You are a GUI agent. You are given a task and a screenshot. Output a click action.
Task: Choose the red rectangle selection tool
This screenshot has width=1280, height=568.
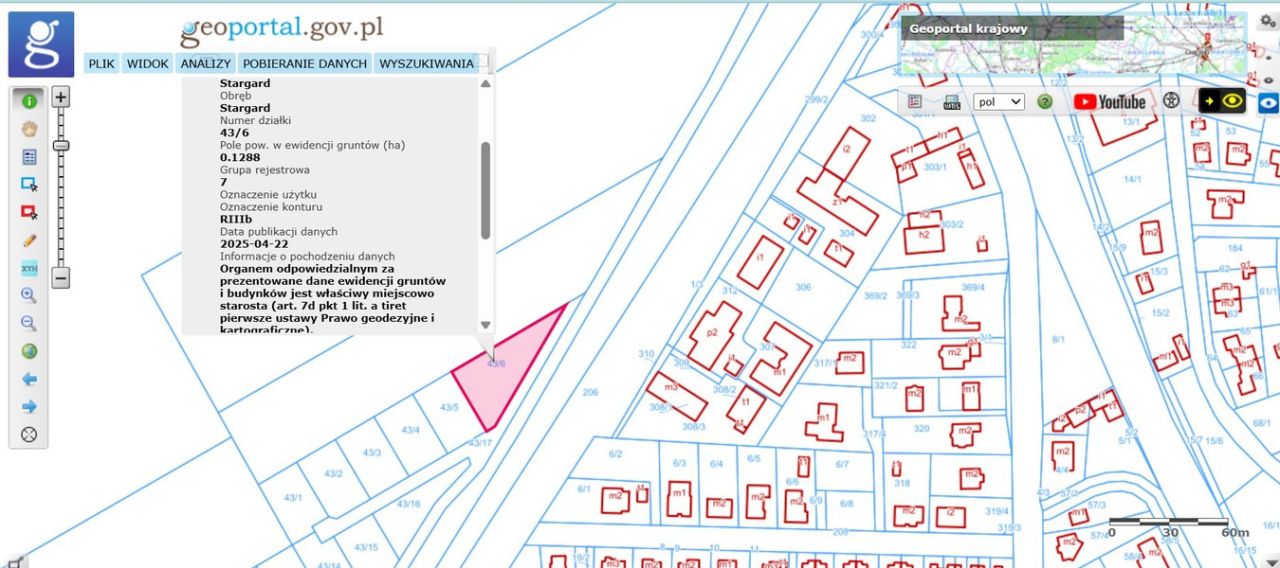(x=29, y=212)
